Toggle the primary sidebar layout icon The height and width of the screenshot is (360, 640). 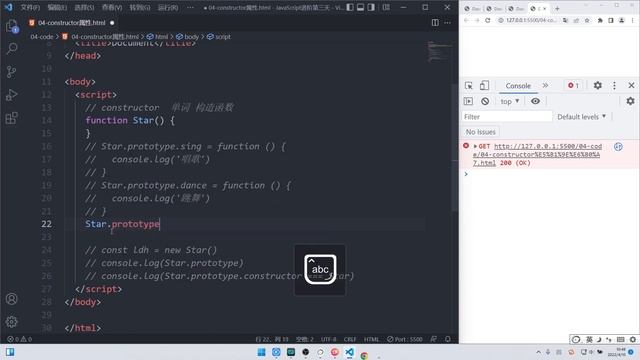pos(350,7)
